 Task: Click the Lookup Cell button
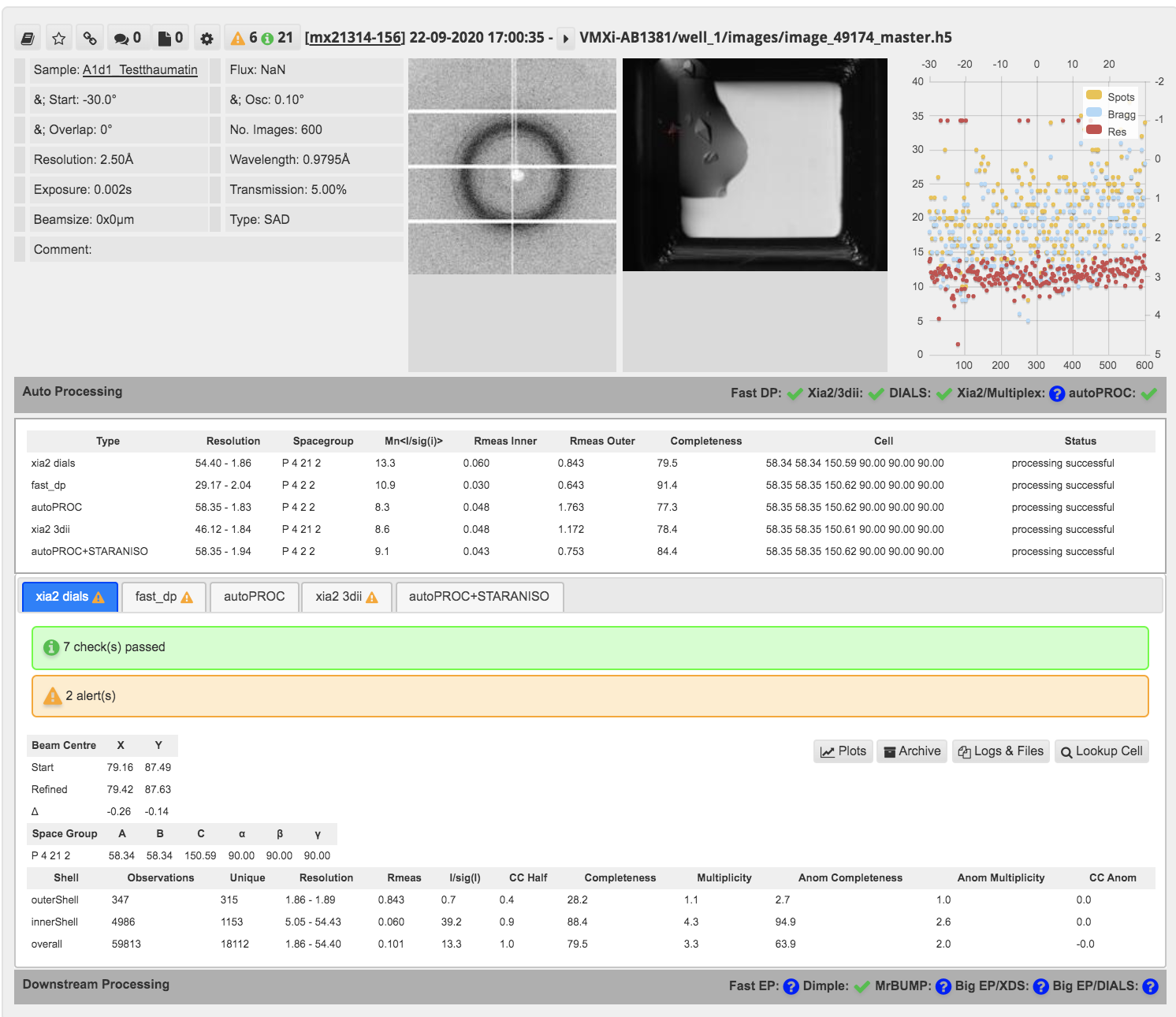tap(1101, 751)
